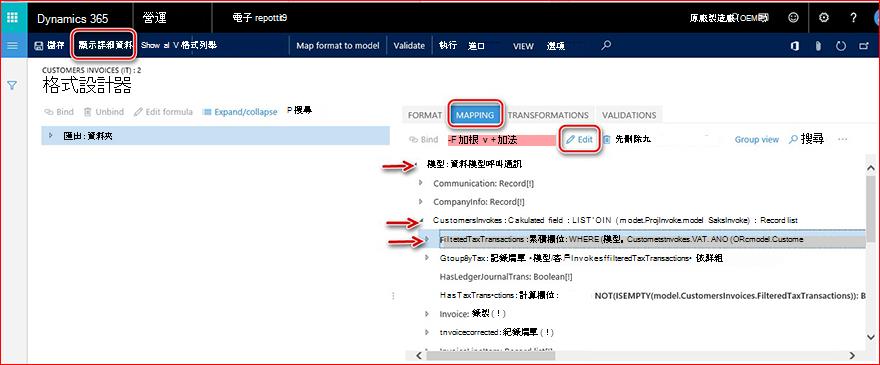Click the left pane search 搜尋 field
This screenshot has height=365, width=880.
pyautogui.click(x=300, y=111)
